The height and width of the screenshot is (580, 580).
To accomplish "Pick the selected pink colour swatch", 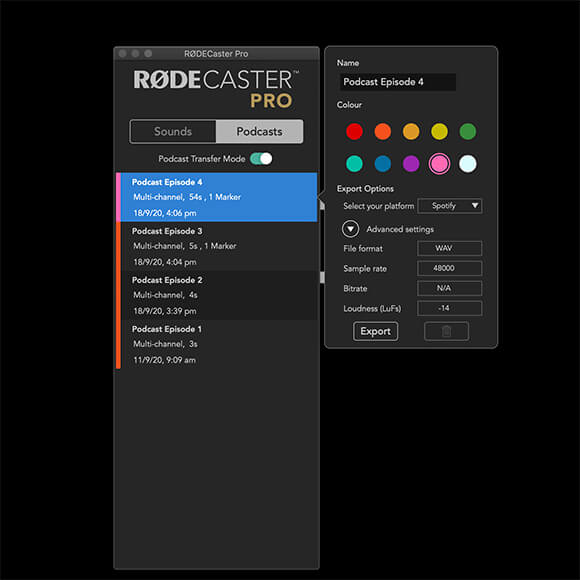I will click(439, 163).
